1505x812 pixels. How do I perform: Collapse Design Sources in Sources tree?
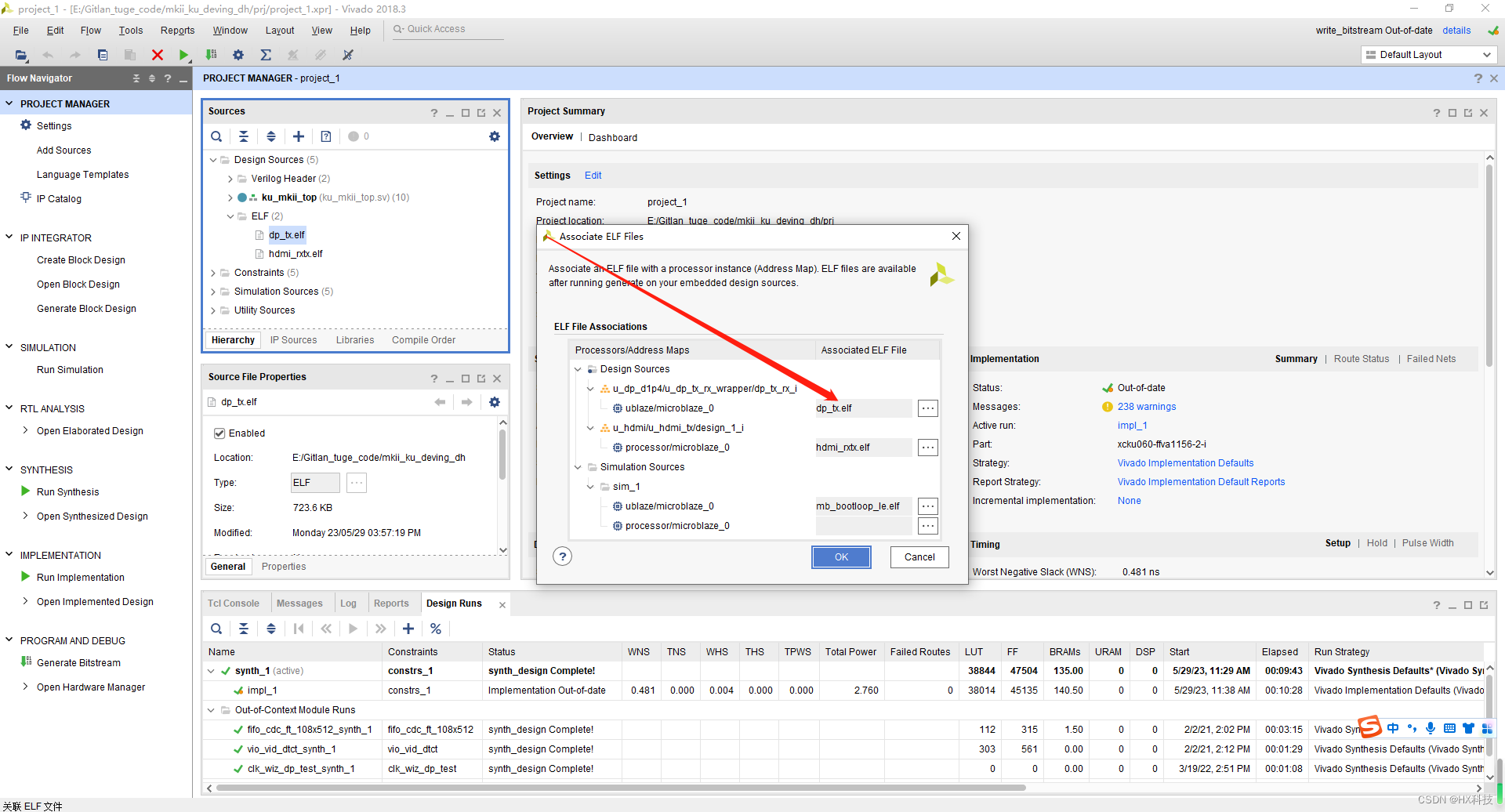[x=213, y=160]
